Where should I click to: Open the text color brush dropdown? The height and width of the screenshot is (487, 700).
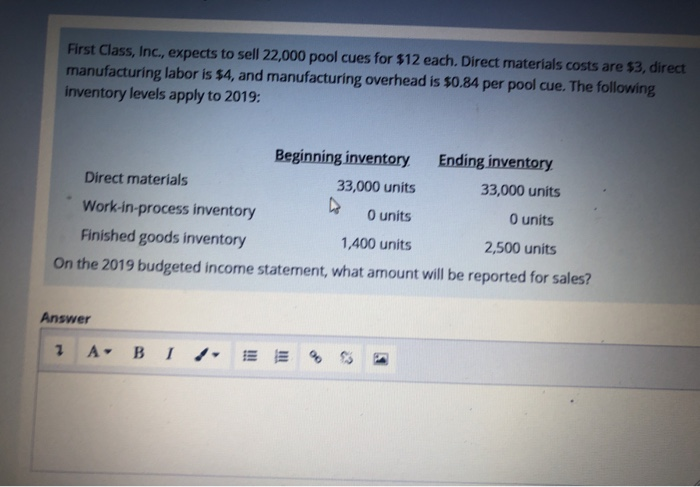[x=207, y=355]
